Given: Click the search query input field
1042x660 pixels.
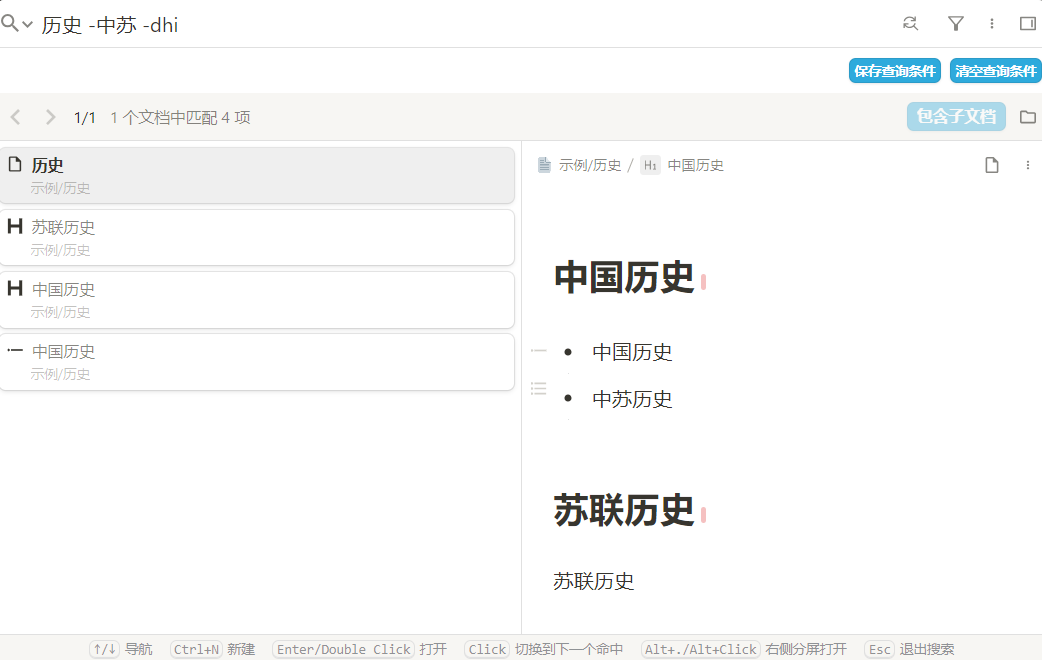Looking at the screenshot, I should pos(465,25).
